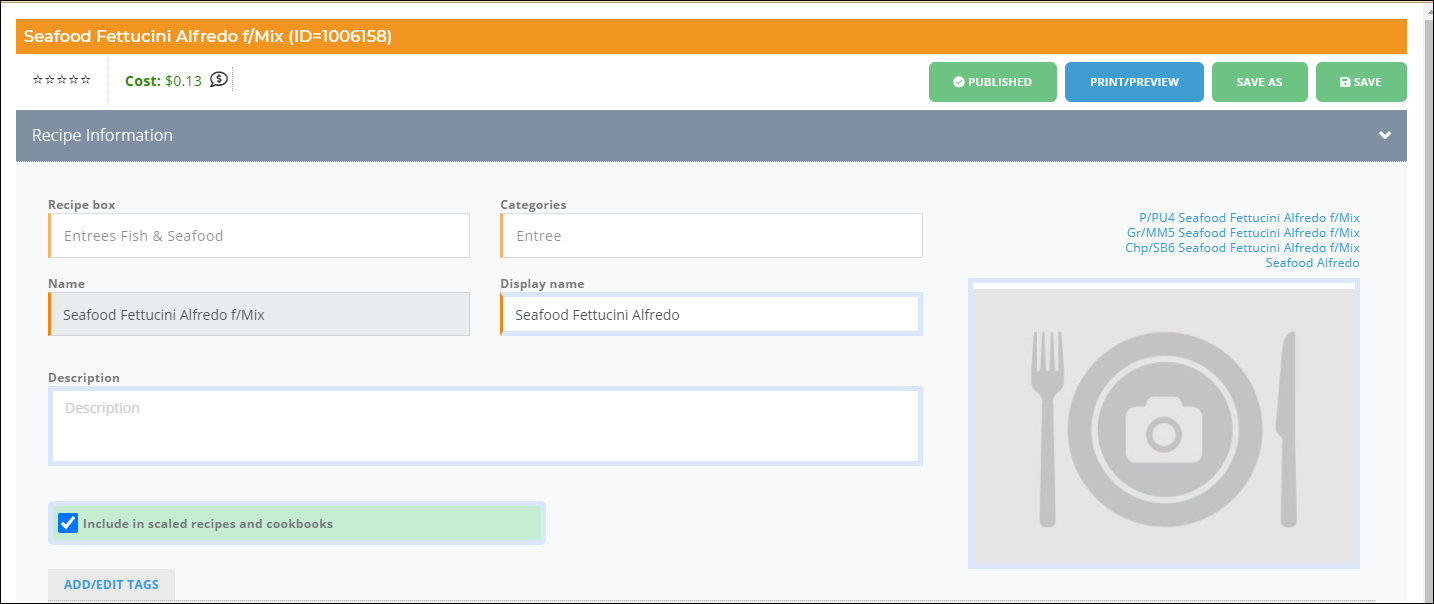Click the floppy disk icon on SAVE button

coord(1344,82)
